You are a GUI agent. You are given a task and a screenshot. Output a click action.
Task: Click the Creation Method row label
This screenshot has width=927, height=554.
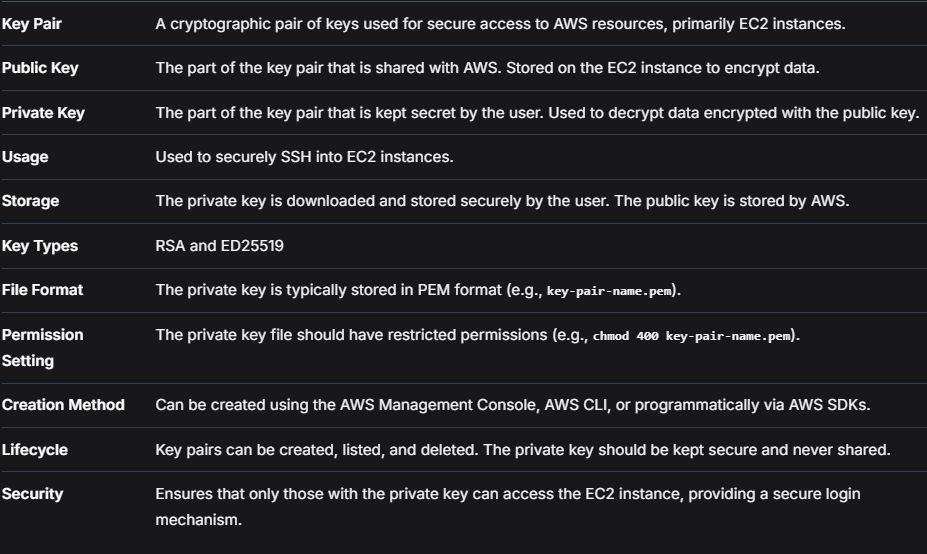pos(63,405)
